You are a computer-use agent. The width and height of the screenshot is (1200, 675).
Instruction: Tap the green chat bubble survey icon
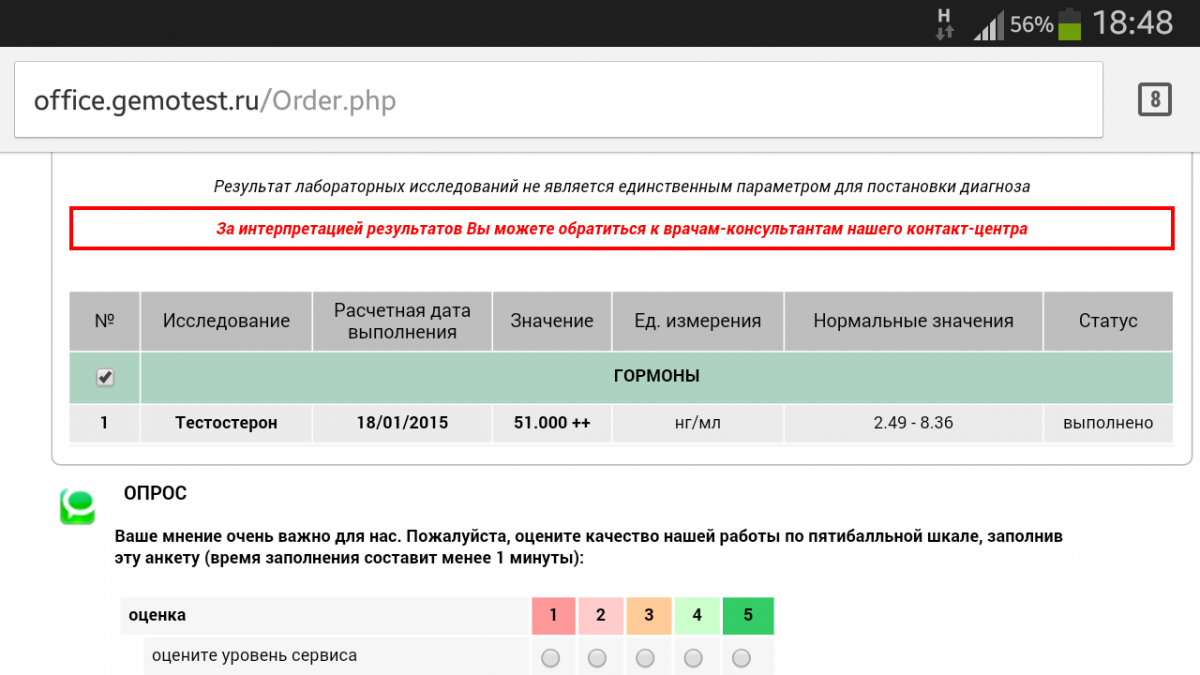point(77,506)
